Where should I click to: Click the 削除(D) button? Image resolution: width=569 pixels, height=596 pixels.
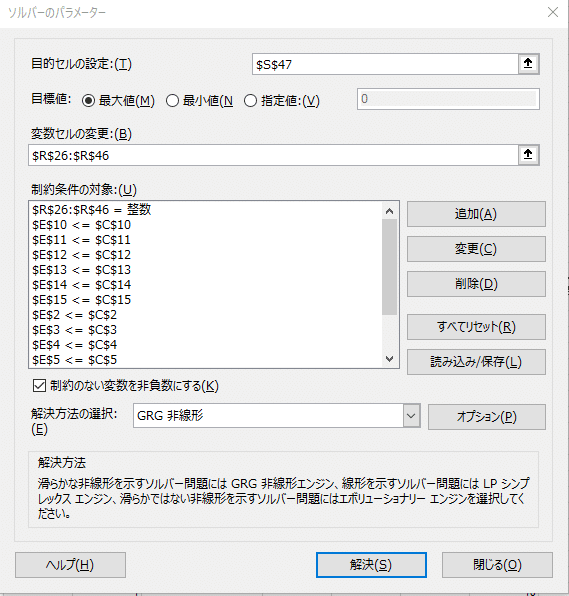(476, 284)
